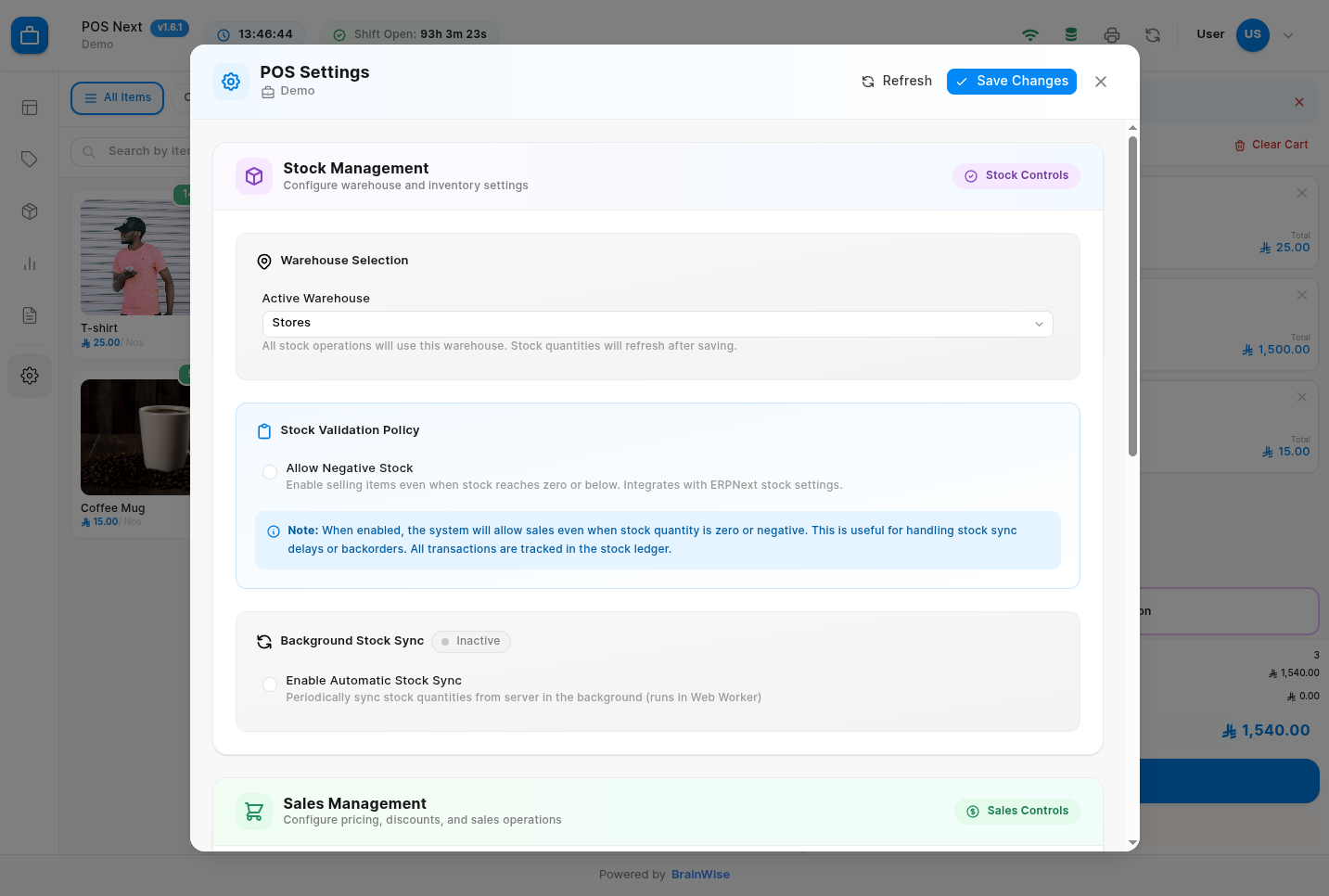Screen dimensions: 1329x896
Task: Enable Automatic Stock Sync toggle
Action: point(270,685)
